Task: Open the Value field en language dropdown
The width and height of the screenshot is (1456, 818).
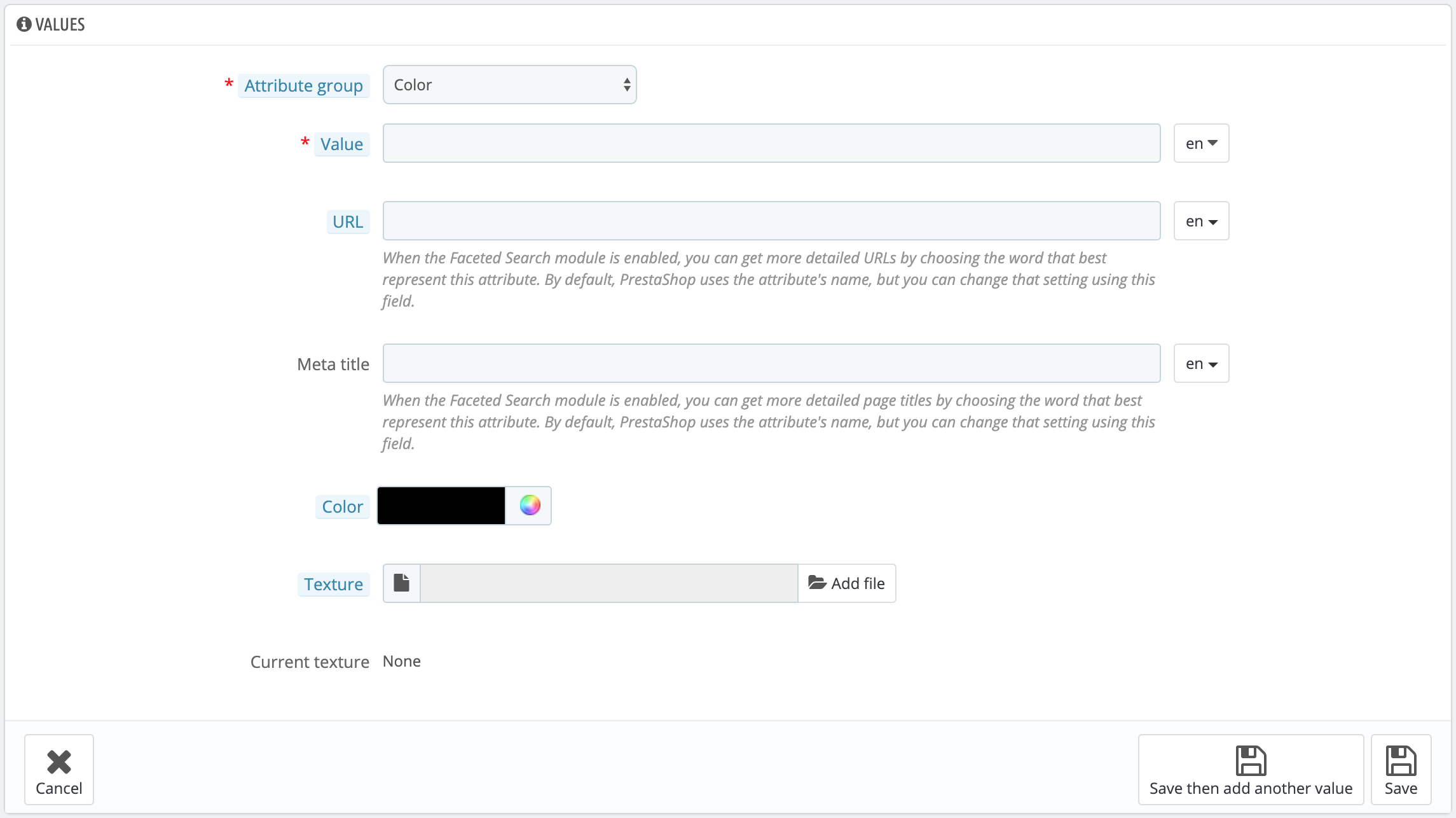Action: 1201,143
